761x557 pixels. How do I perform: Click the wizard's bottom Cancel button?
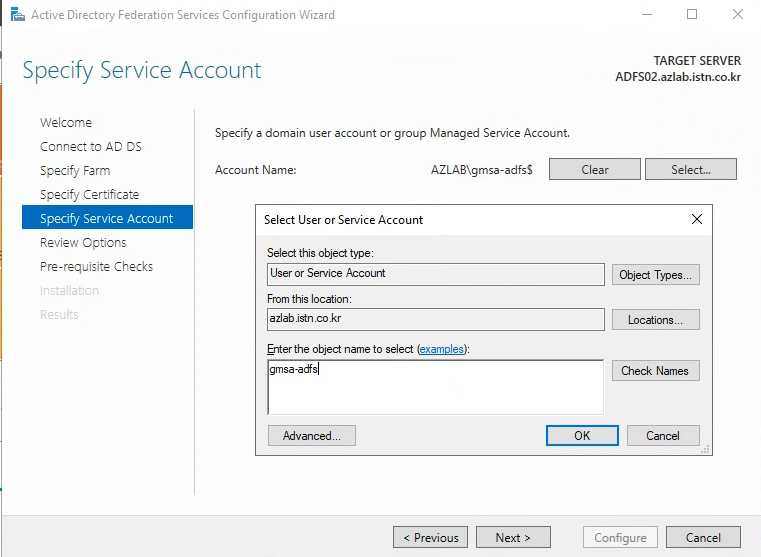click(x=703, y=538)
